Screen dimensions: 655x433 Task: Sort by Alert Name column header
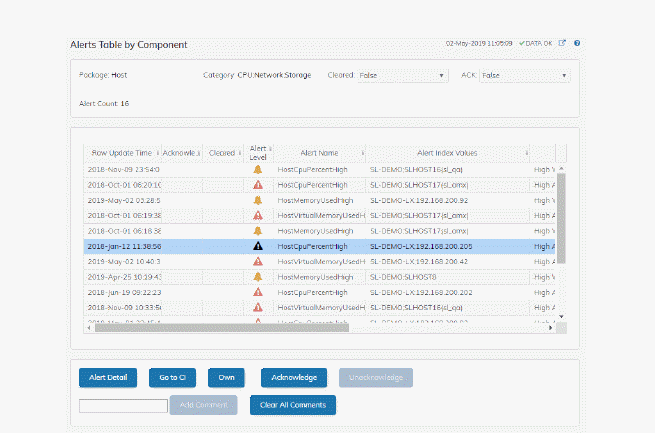tap(319, 153)
